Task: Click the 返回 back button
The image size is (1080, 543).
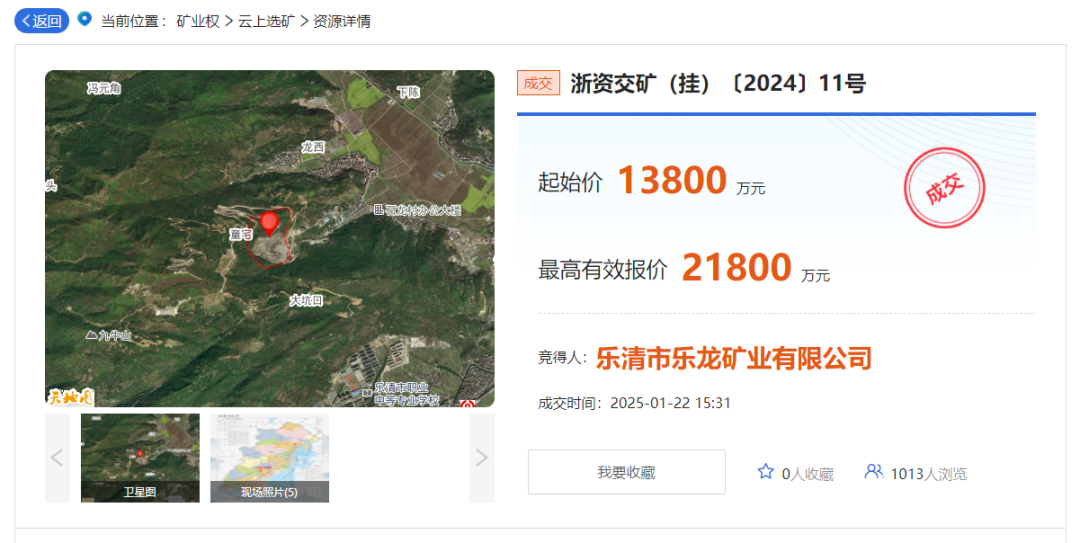Action: click(41, 21)
